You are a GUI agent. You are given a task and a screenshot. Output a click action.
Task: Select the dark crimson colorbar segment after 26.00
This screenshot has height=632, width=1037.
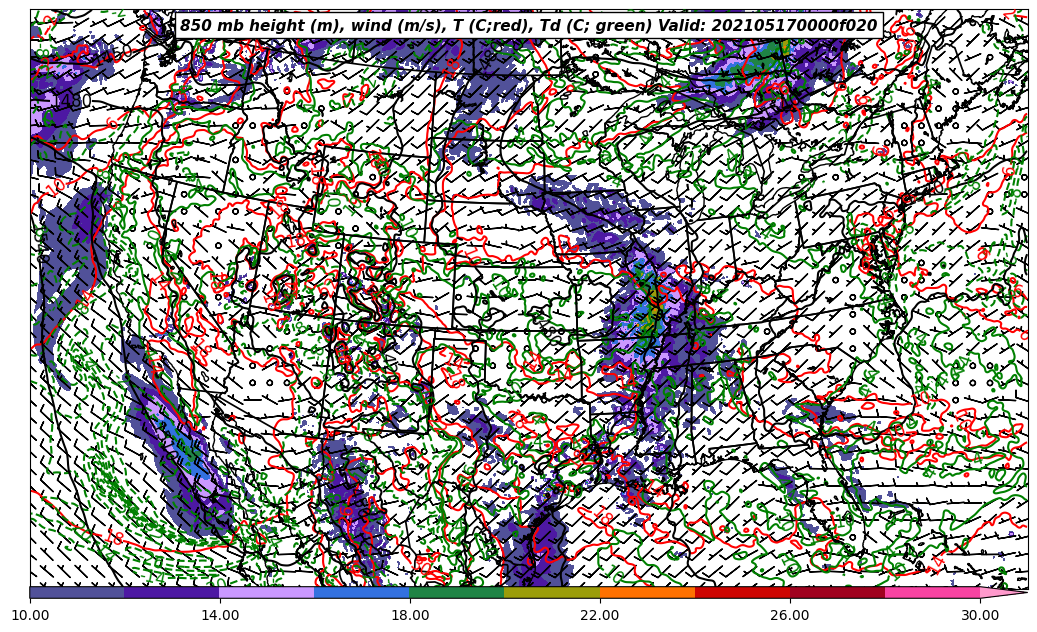point(837,592)
